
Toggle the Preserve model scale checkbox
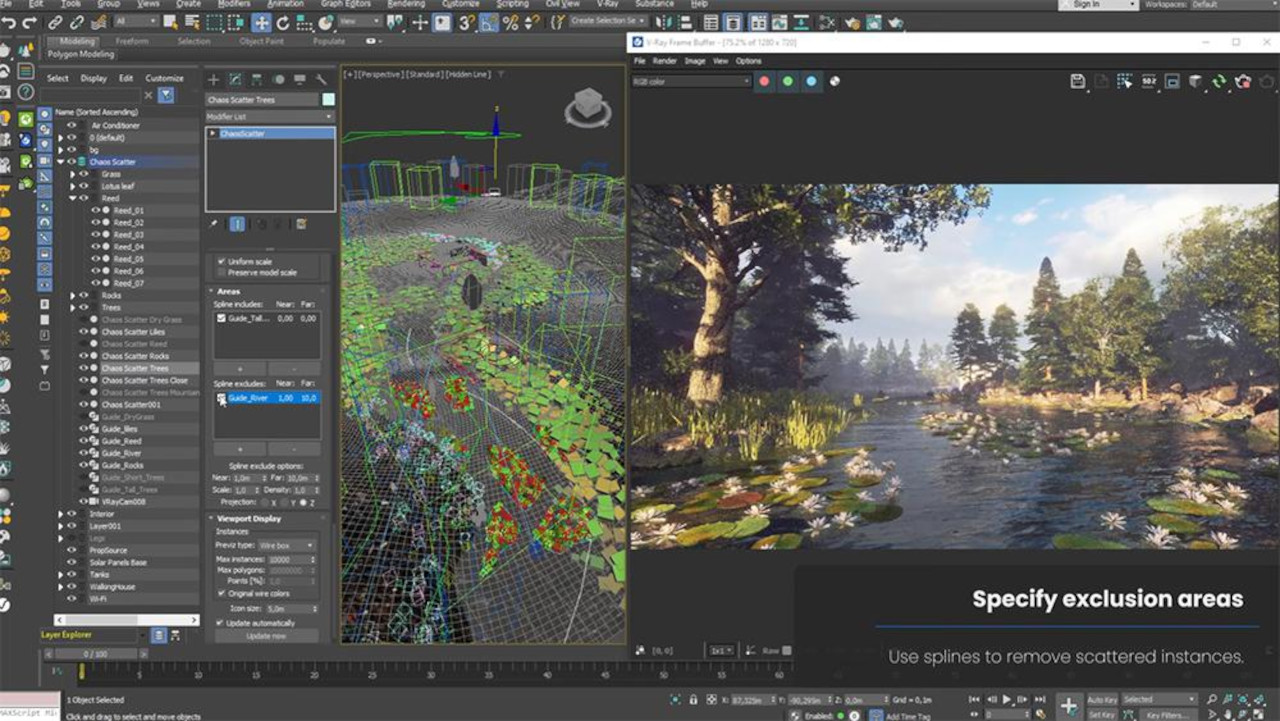pos(222,272)
